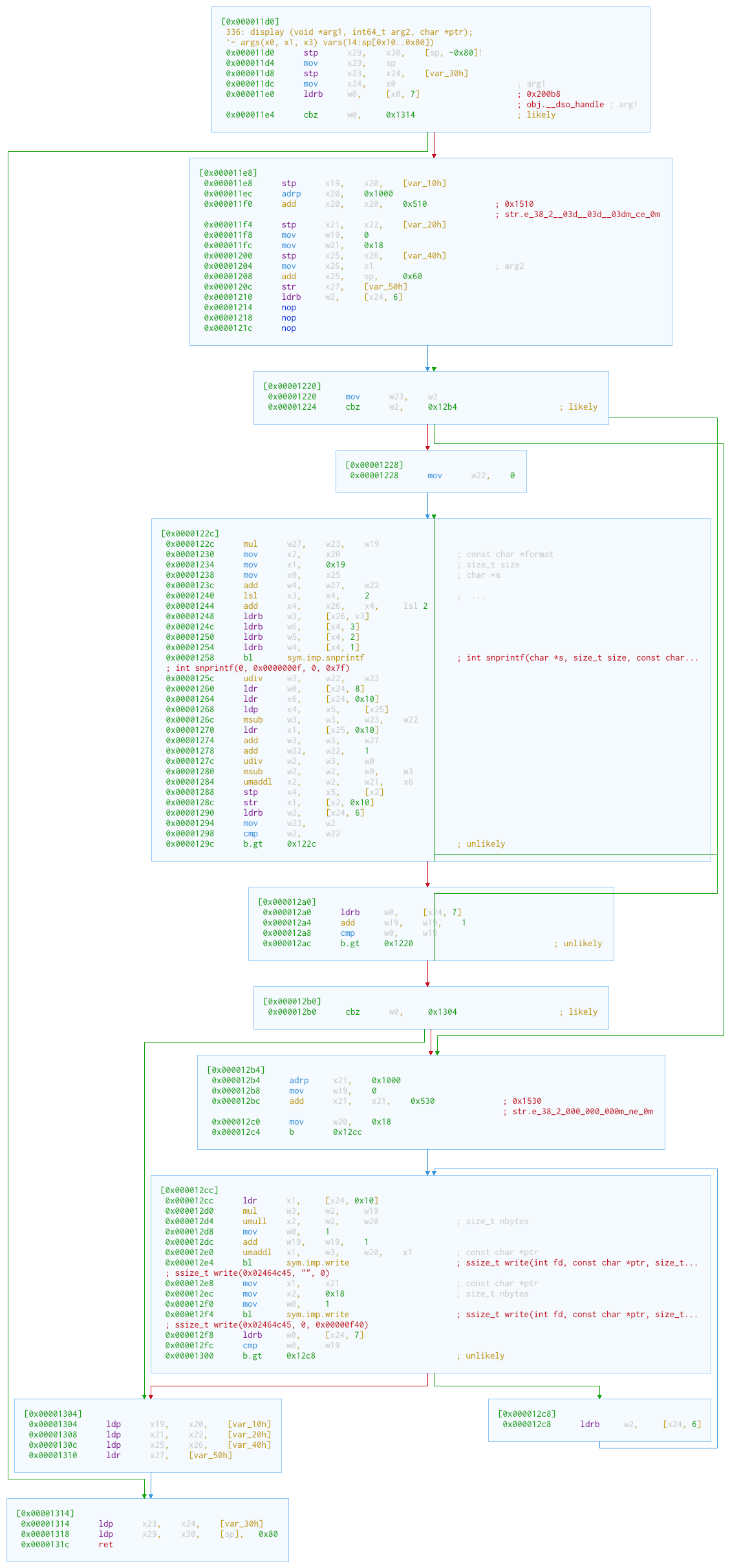Click mov w21, 0x18 at 0x000011fc
Screen dimensions: 730x1568
(x=294, y=245)
